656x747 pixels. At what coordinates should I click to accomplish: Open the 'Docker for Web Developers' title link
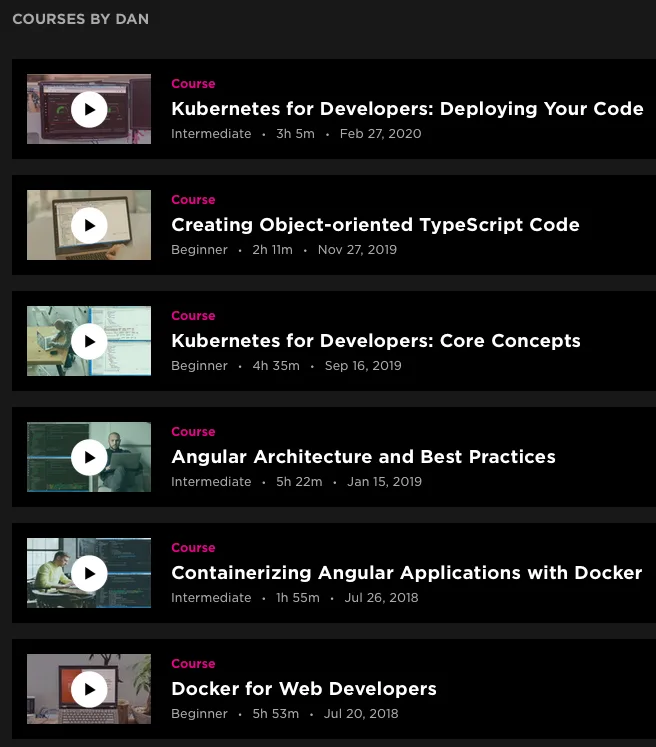coord(303,689)
